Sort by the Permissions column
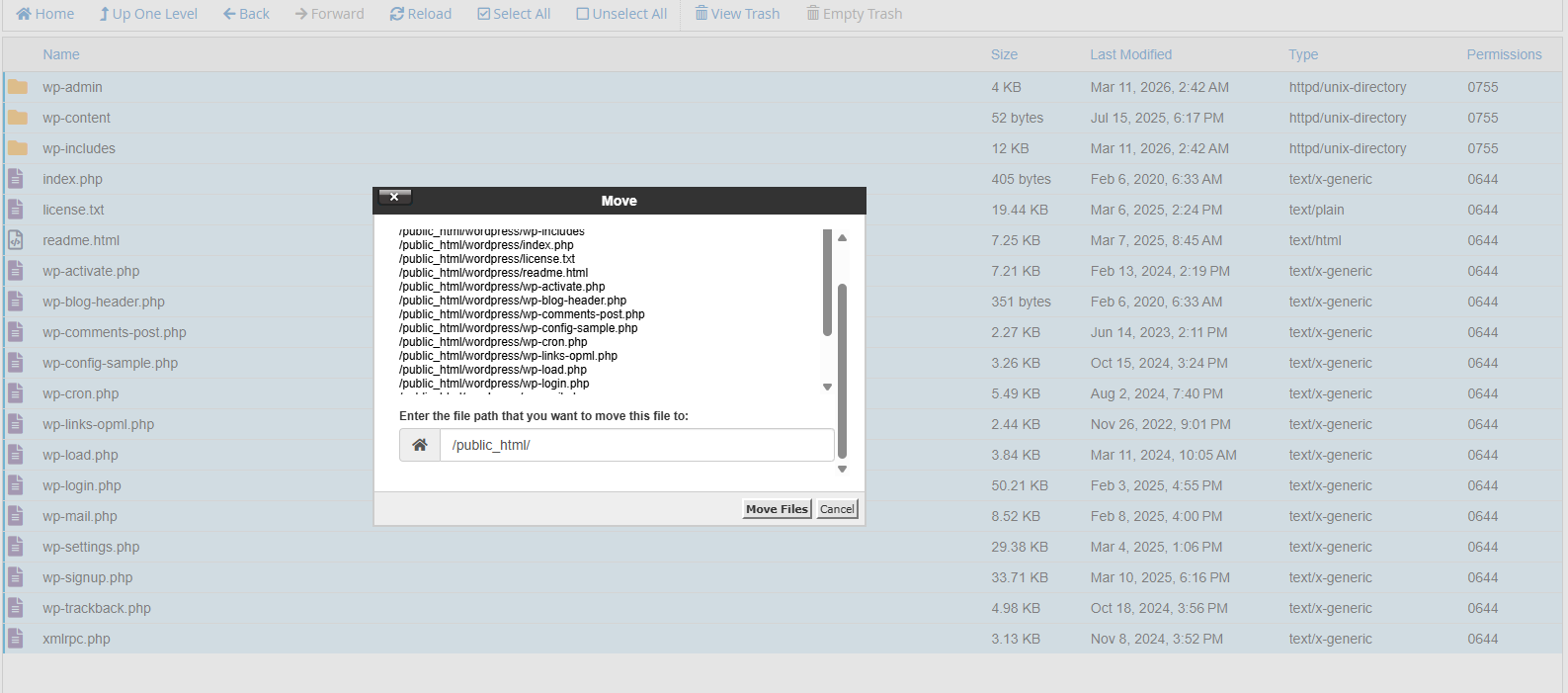This screenshot has width=1568, height=693. tap(1504, 54)
